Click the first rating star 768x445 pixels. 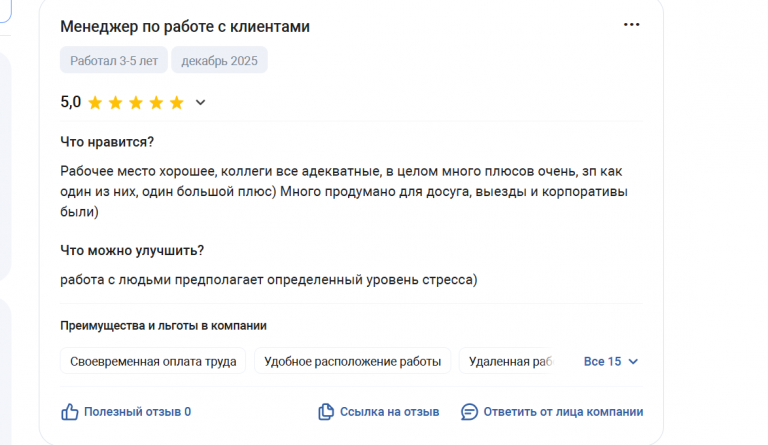(96, 102)
